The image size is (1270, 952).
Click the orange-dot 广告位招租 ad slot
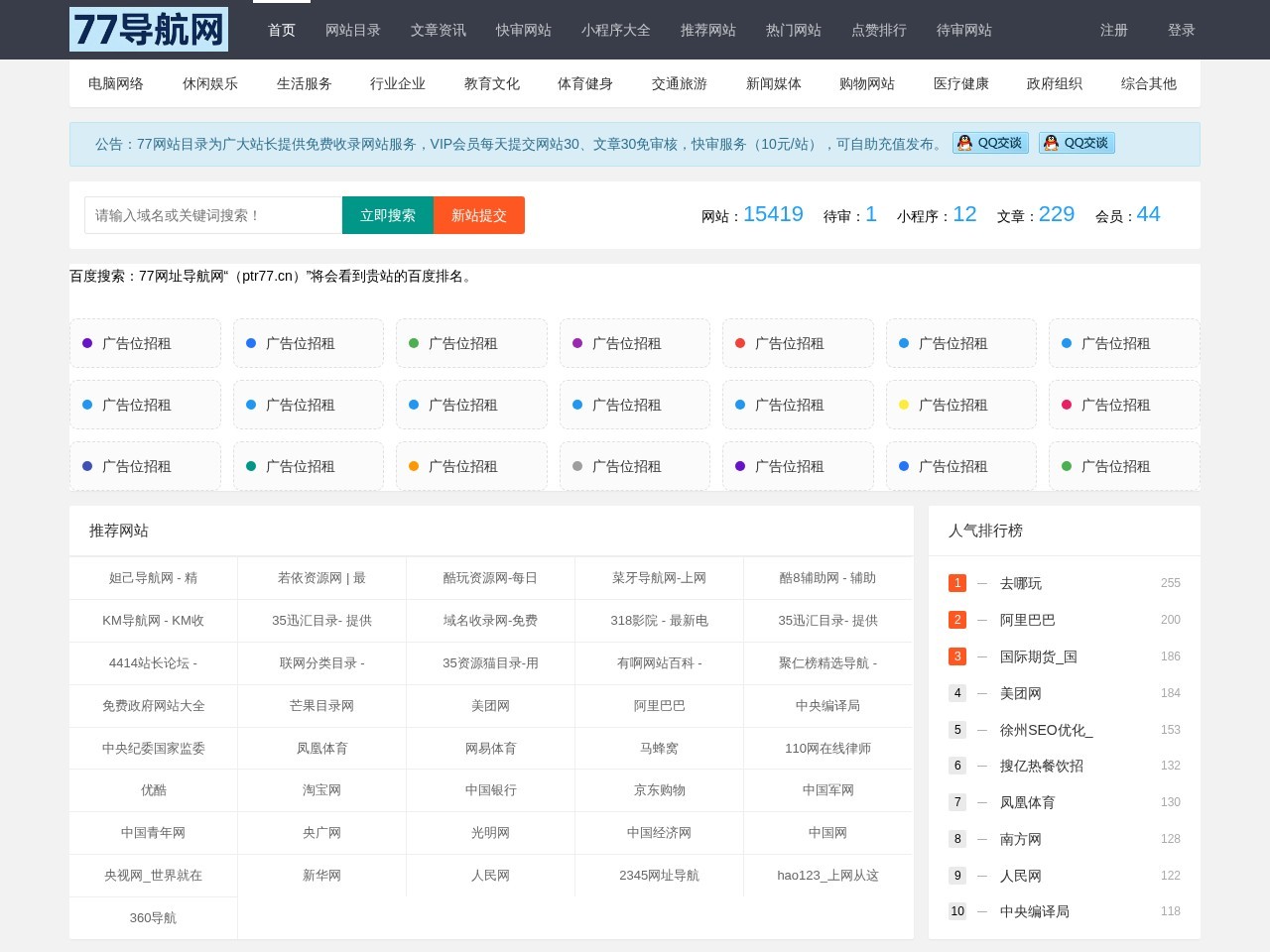coord(471,466)
